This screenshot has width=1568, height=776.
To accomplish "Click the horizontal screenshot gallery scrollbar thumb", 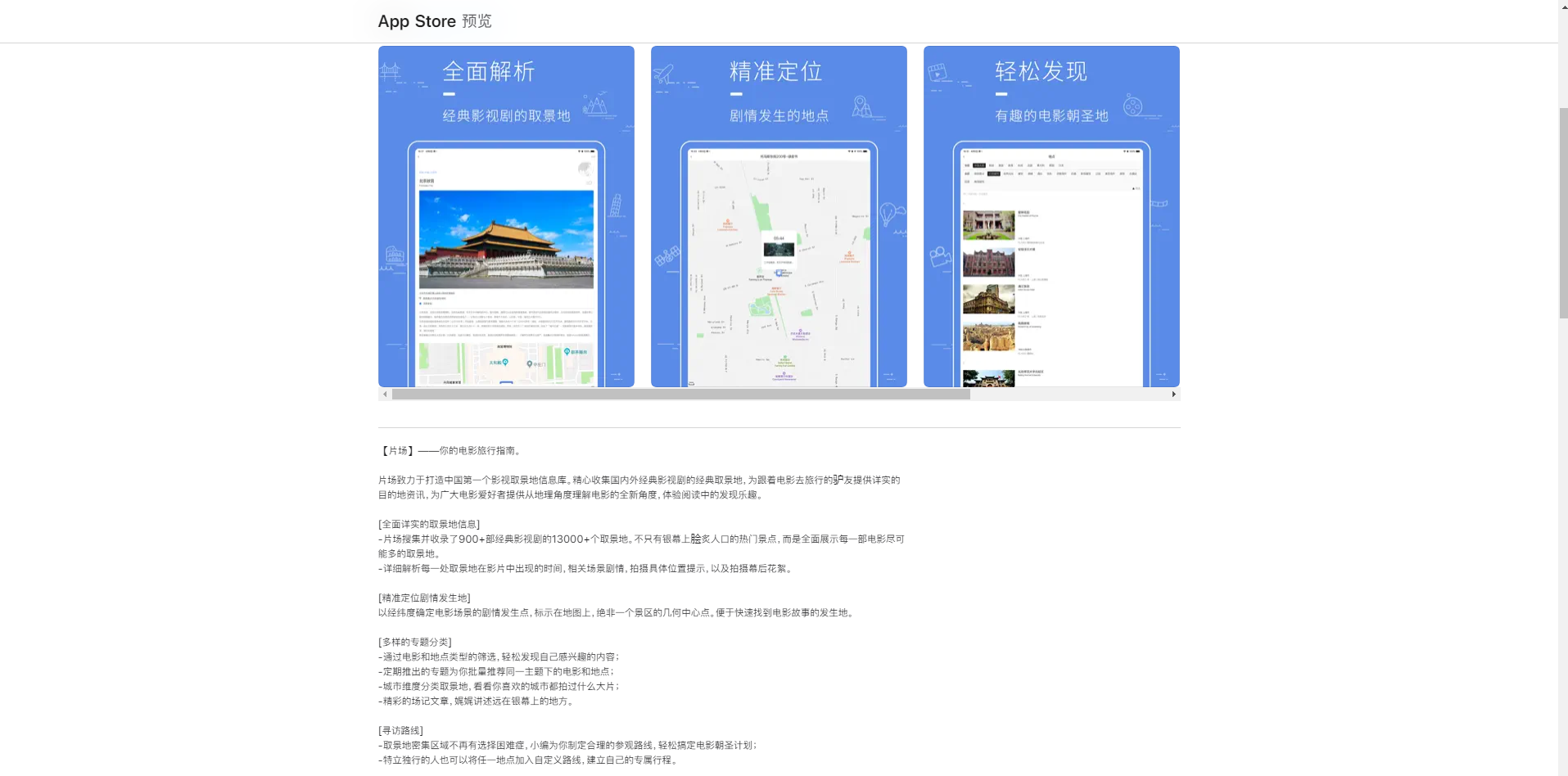I will click(x=681, y=395).
